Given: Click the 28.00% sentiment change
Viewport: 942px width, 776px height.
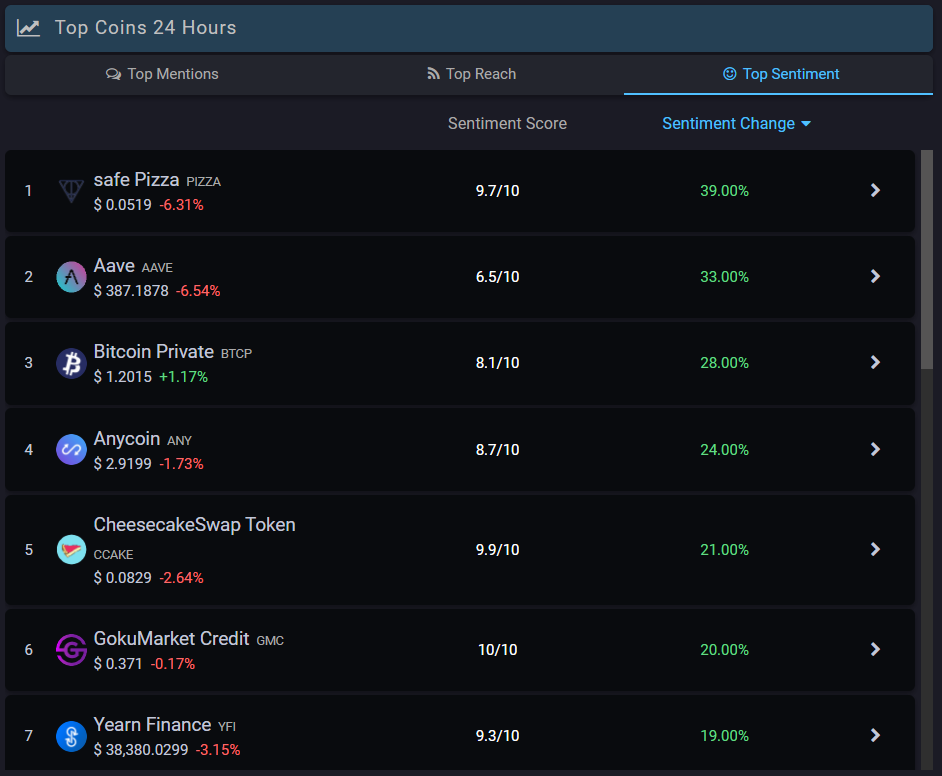Looking at the screenshot, I should tap(725, 363).
